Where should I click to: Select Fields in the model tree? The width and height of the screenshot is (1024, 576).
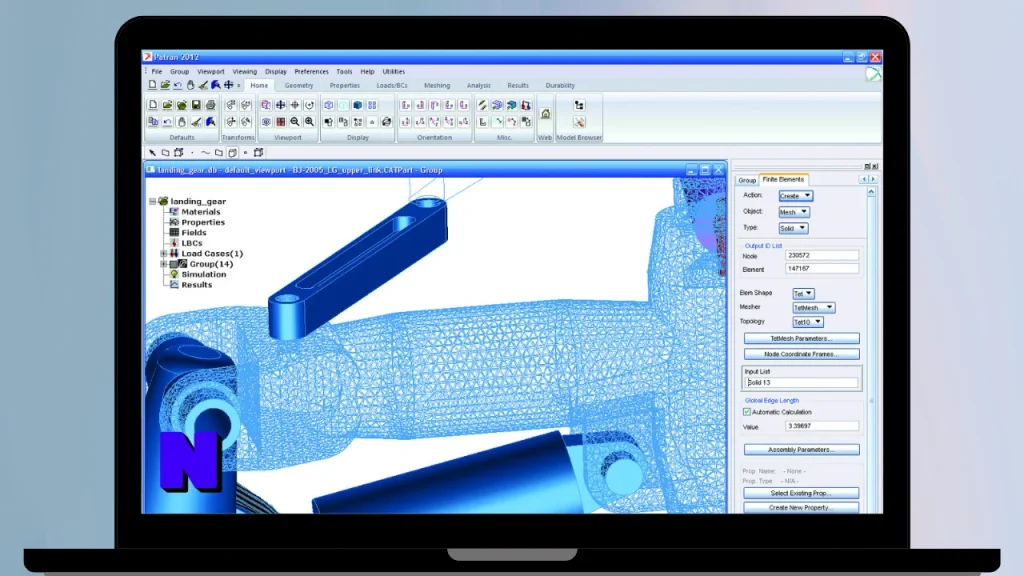click(194, 232)
